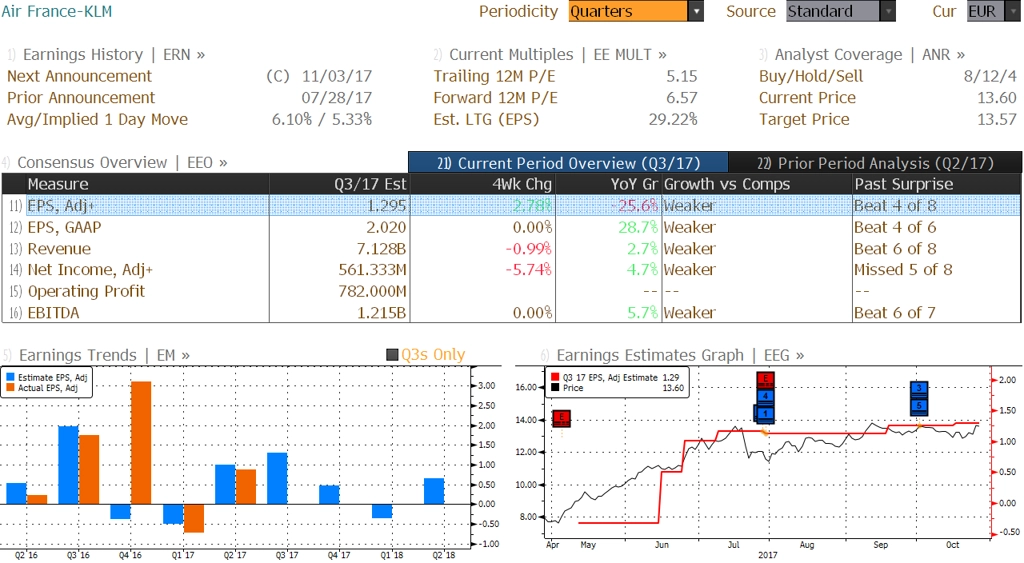Click the Air France-KLM company title
The width and height of the screenshot is (1024, 563).
point(56,11)
